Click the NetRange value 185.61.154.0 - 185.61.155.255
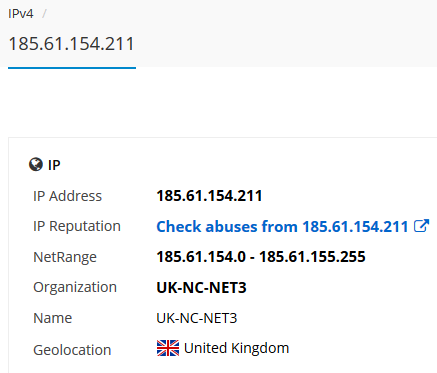Screen dimensions: 437x373 tap(261, 257)
